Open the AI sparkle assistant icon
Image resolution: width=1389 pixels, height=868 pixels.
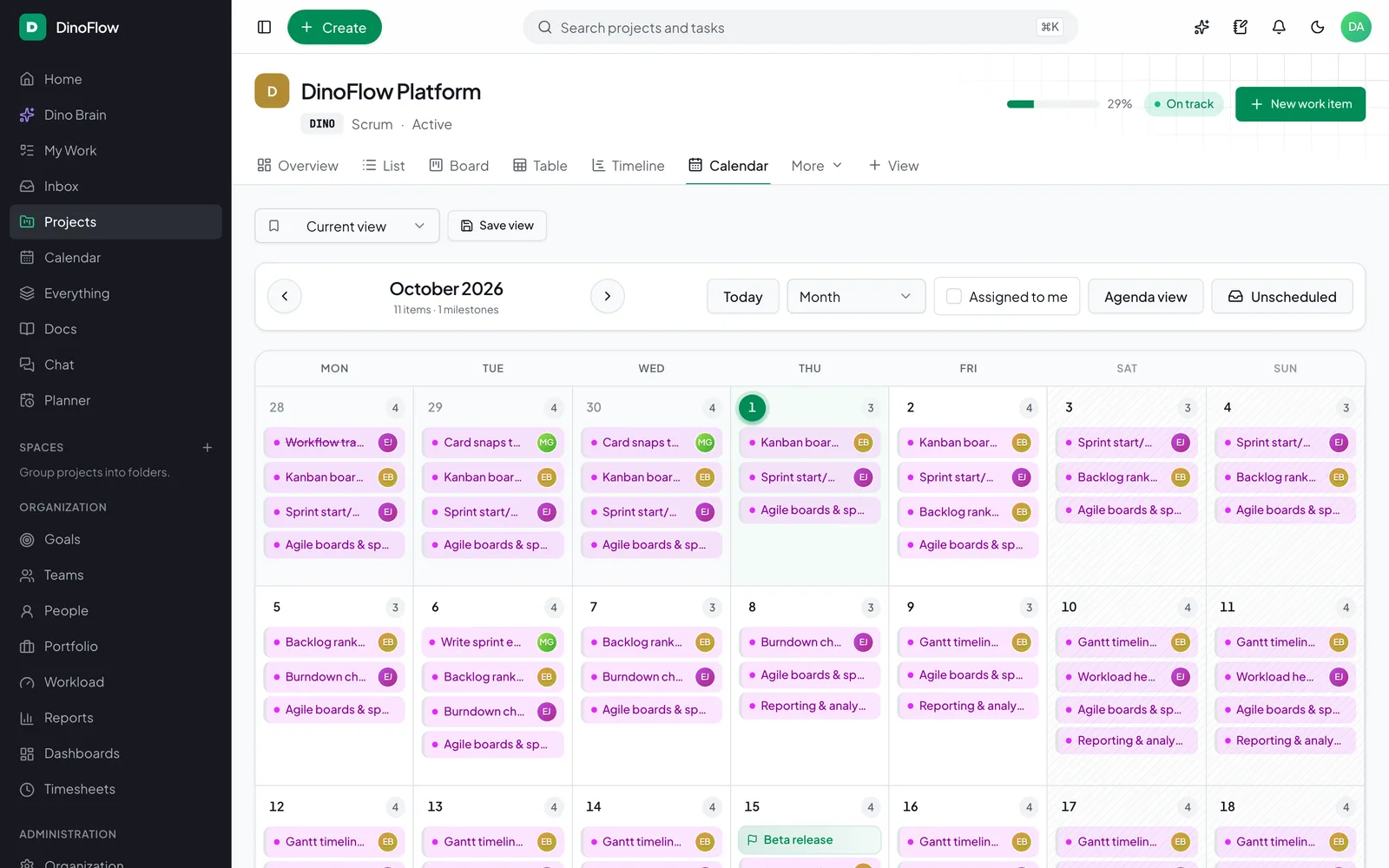(1201, 27)
